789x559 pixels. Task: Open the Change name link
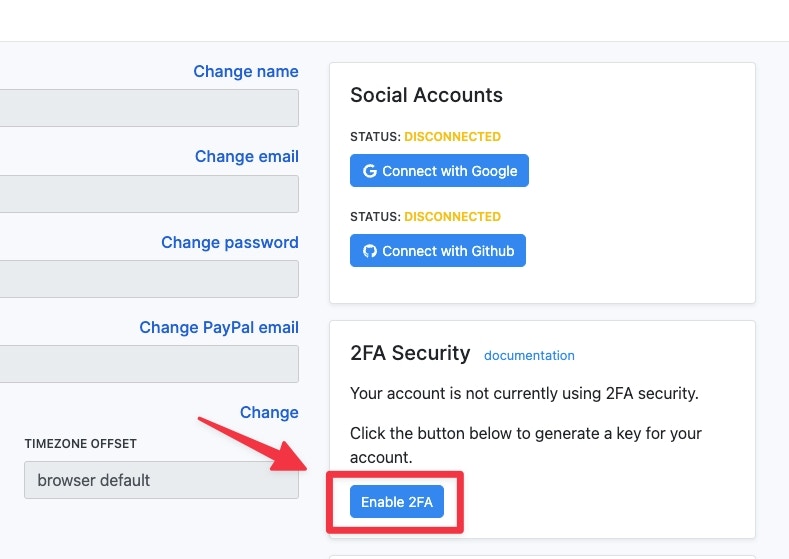pyautogui.click(x=246, y=71)
